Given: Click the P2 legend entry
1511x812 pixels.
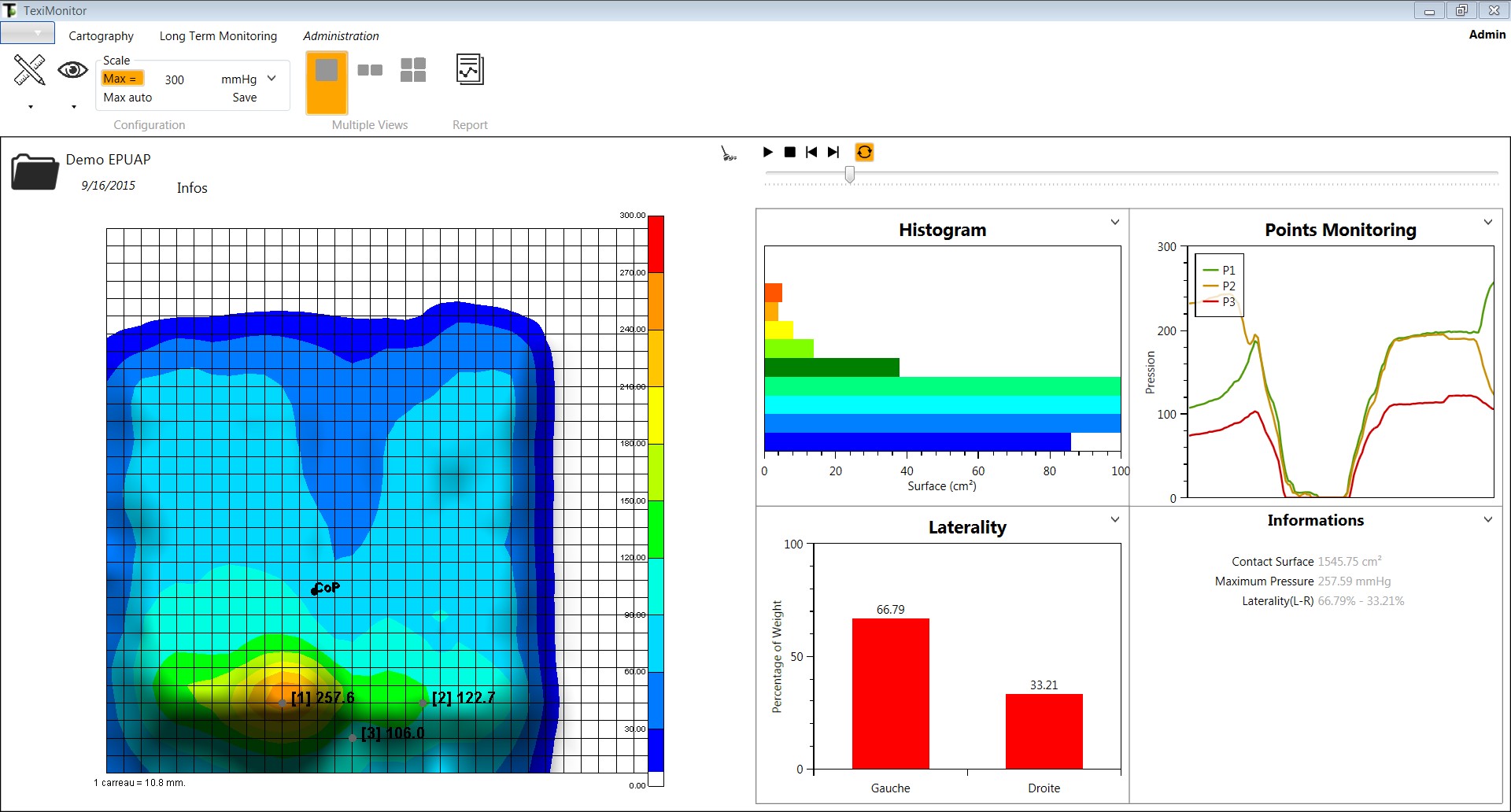Looking at the screenshot, I should pos(1219,286).
